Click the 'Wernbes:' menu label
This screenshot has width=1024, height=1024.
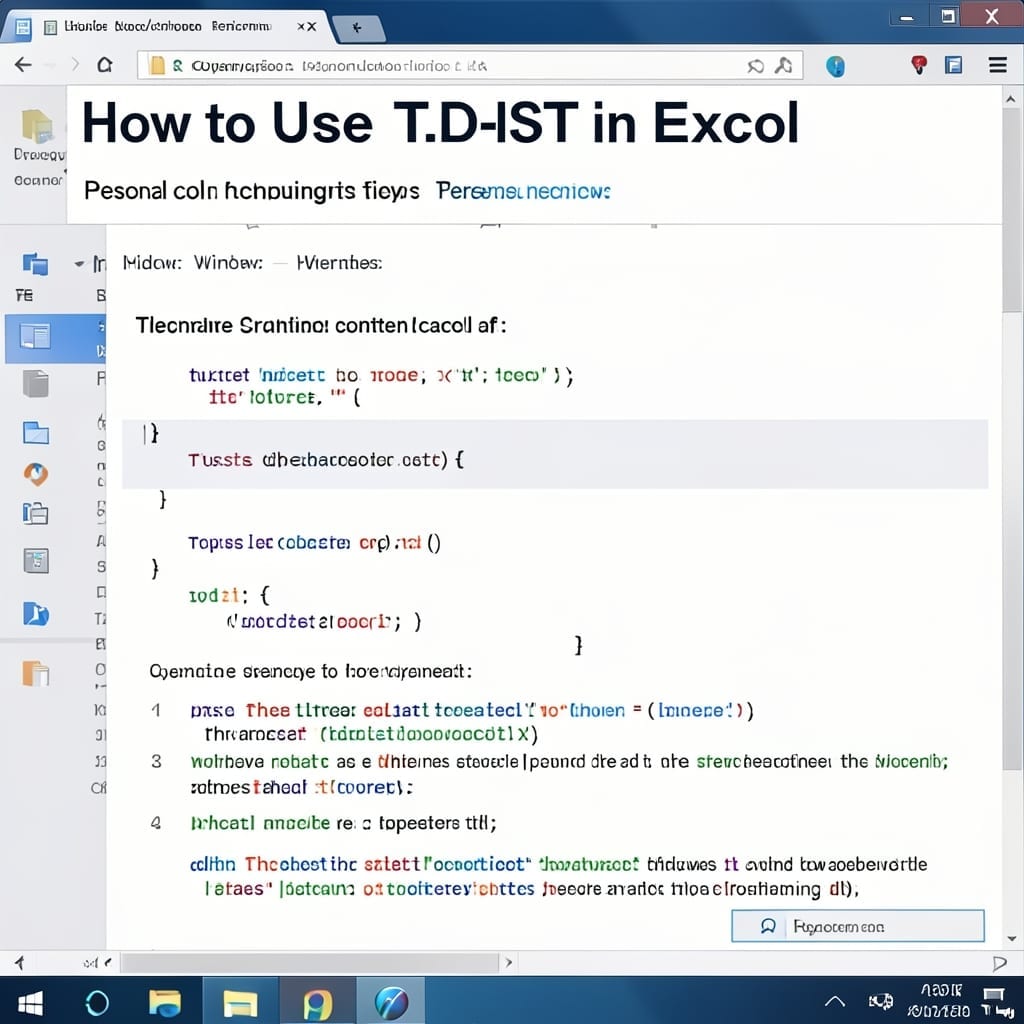(x=340, y=263)
